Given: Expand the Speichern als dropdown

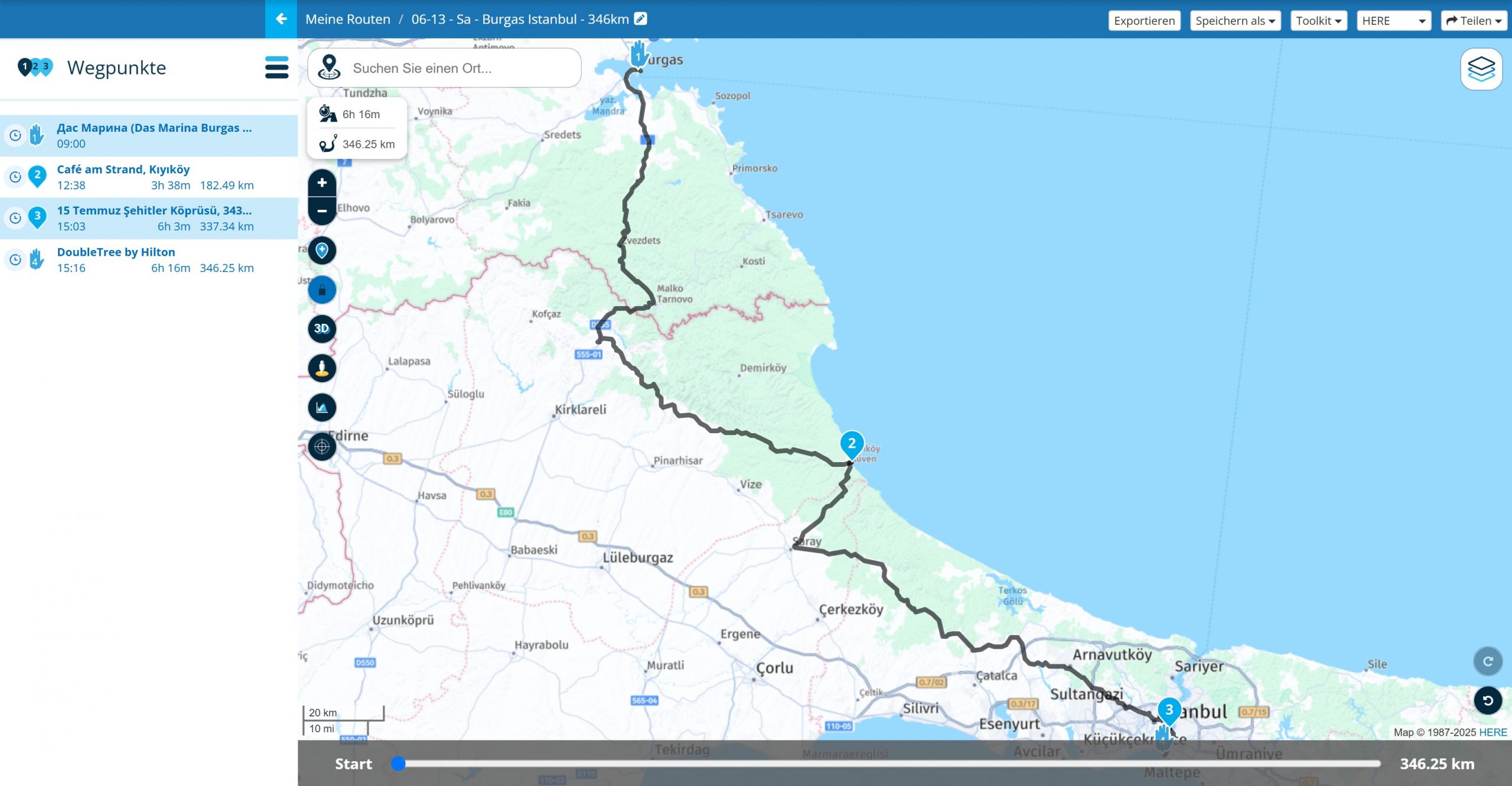Looking at the screenshot, I should coord(1235,21).
